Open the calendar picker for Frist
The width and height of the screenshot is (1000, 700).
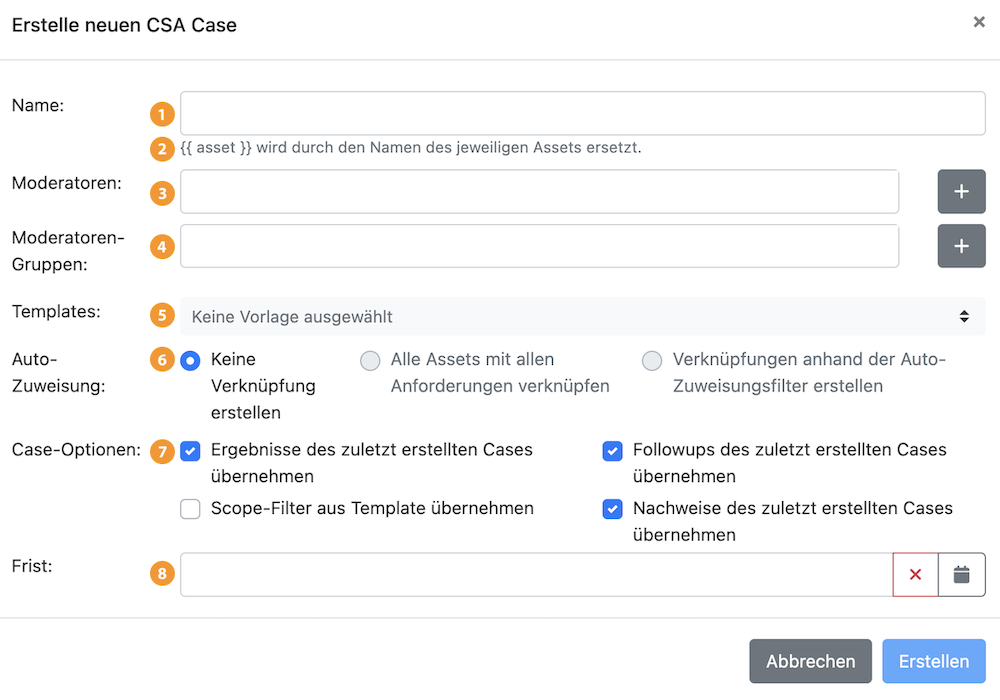961,574
